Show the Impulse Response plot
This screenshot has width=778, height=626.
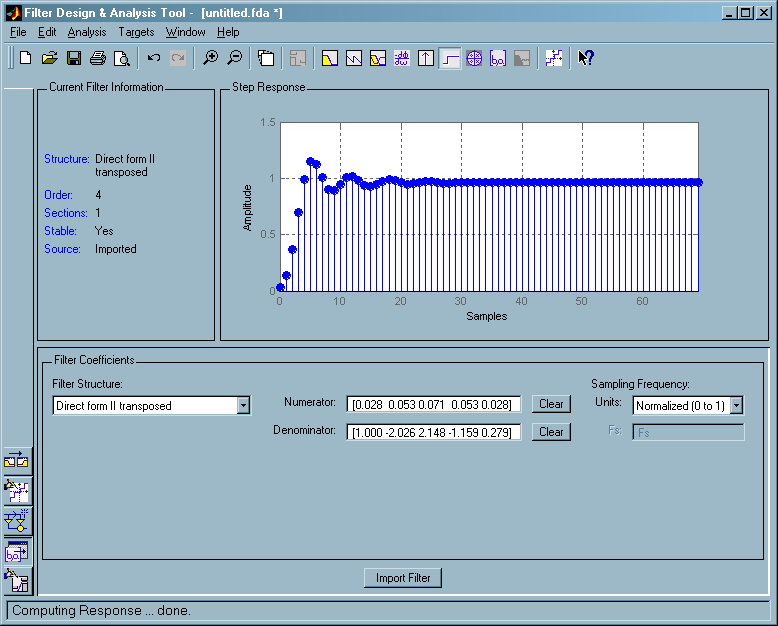426,58
